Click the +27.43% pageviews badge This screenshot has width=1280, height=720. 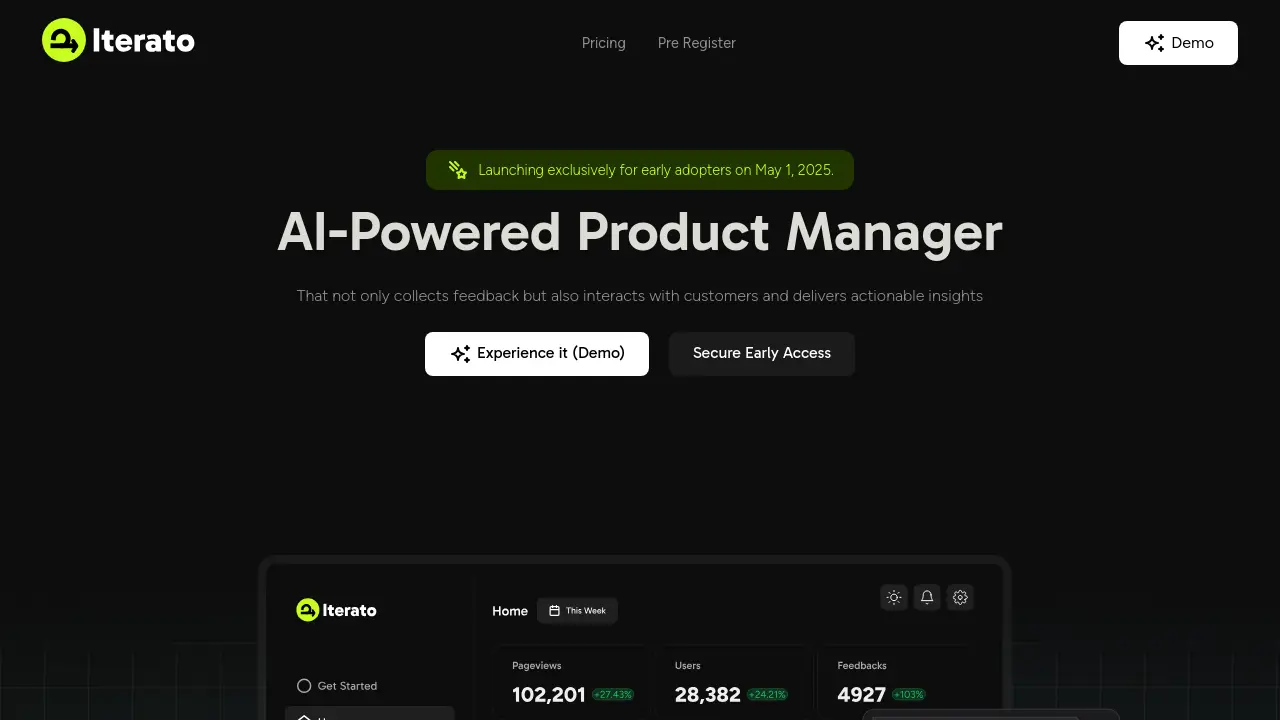click(x=613, y=695)
